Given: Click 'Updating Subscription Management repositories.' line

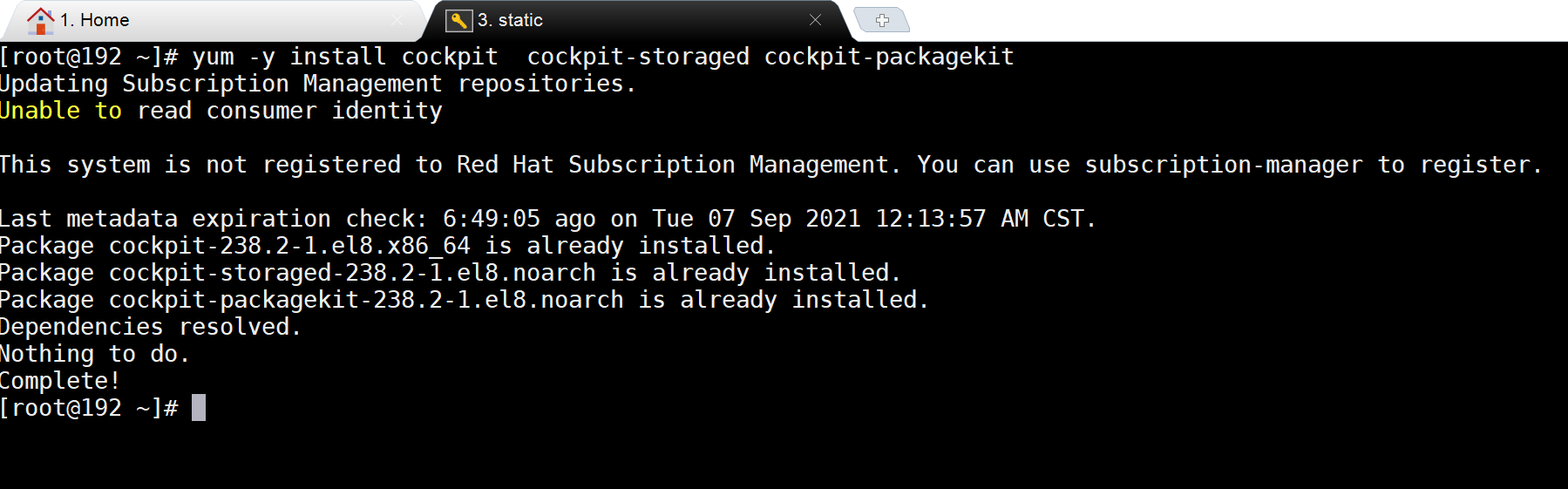Looking at the screenshot, I should tap(318, 84).
